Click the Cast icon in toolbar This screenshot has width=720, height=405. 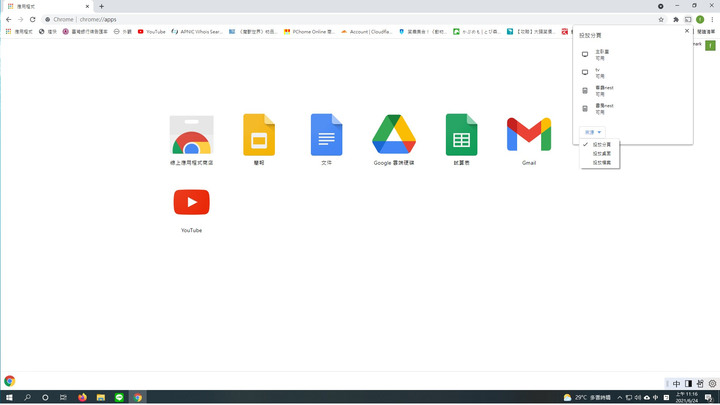[688, 19]
